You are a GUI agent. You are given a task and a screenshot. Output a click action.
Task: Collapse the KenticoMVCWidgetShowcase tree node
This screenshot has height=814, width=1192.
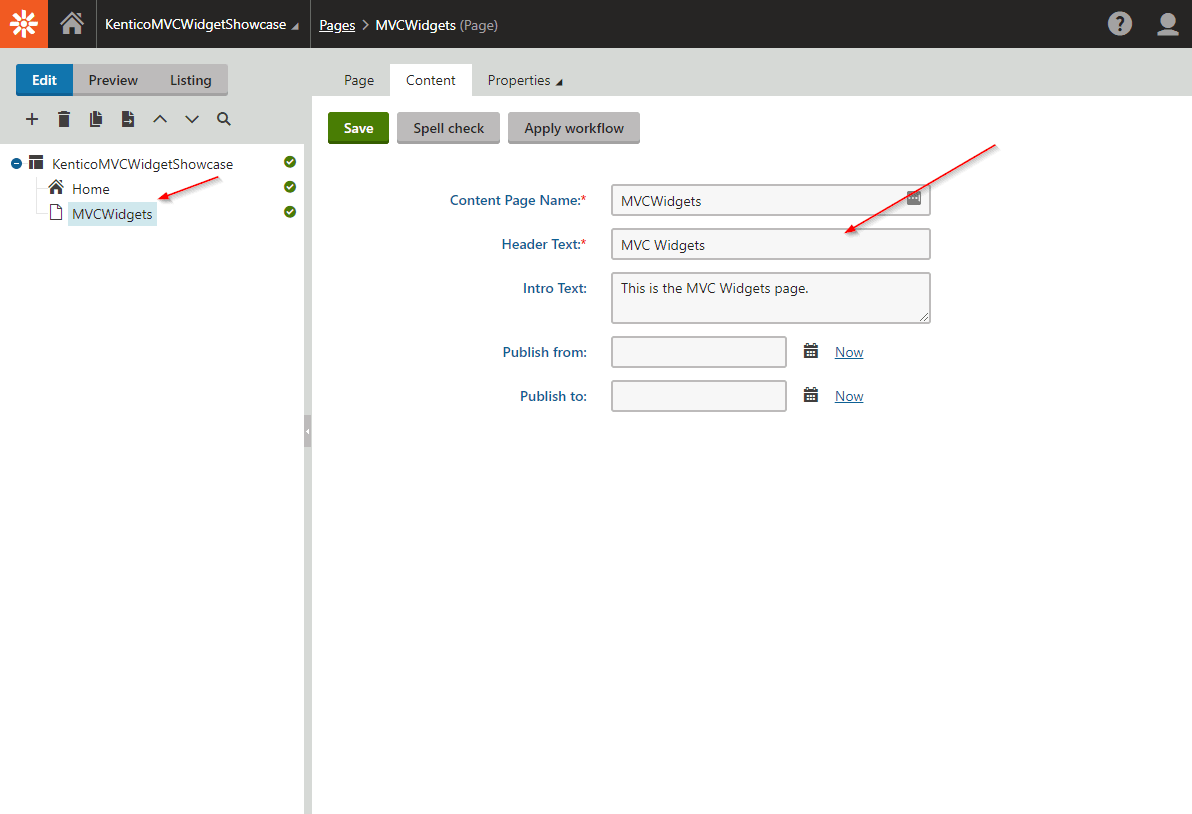[16, 163]
